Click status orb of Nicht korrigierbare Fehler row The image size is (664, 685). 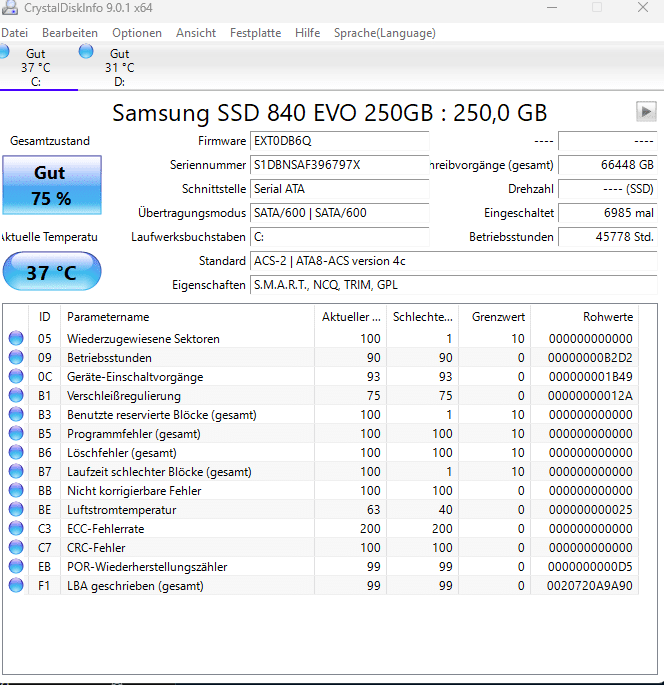click(16, 491)
